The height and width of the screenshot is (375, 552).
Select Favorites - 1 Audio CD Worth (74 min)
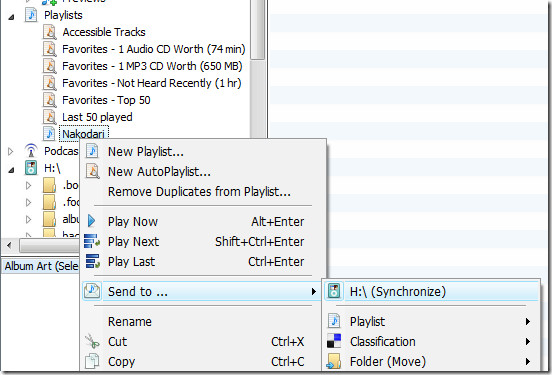click(x=153, y=49)
